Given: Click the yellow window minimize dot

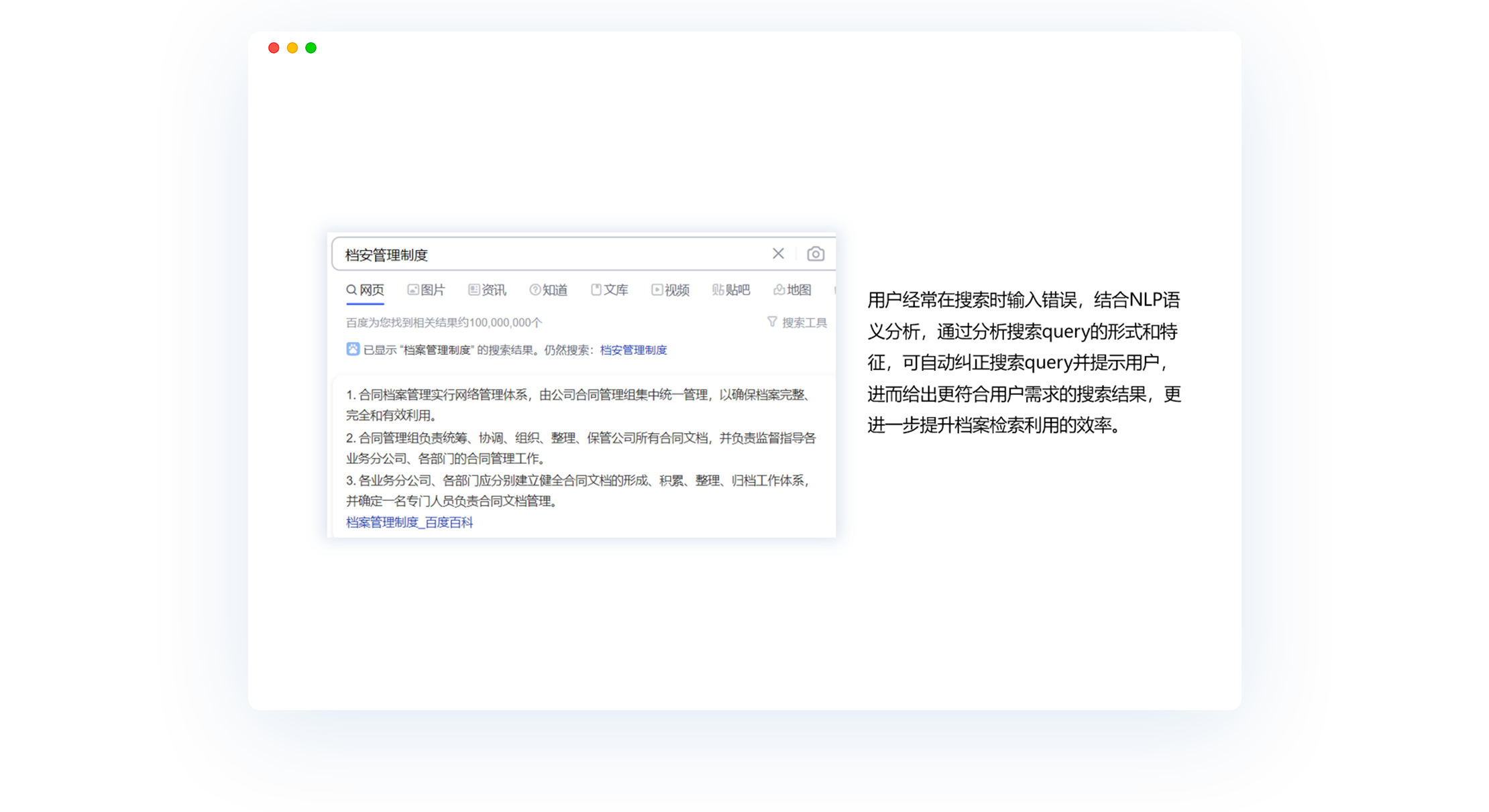Looking at the screenshot, I should 292,48.
